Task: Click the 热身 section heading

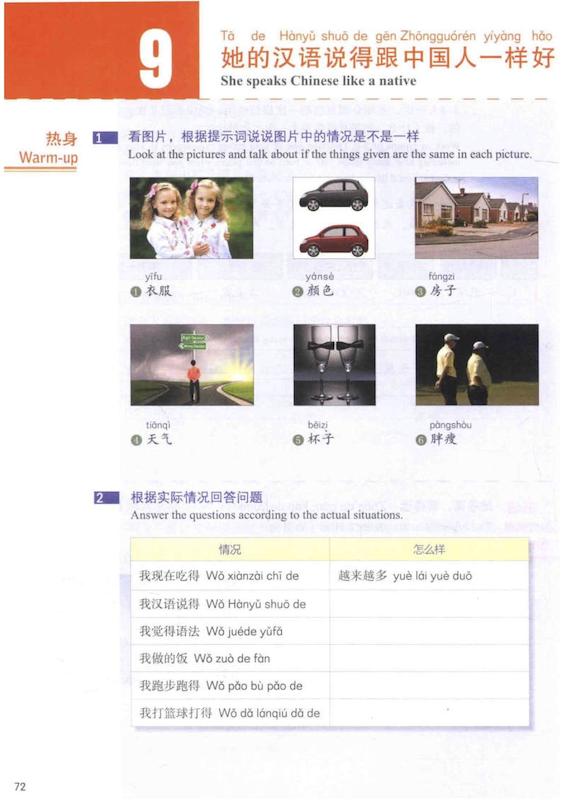Action: 61,139
